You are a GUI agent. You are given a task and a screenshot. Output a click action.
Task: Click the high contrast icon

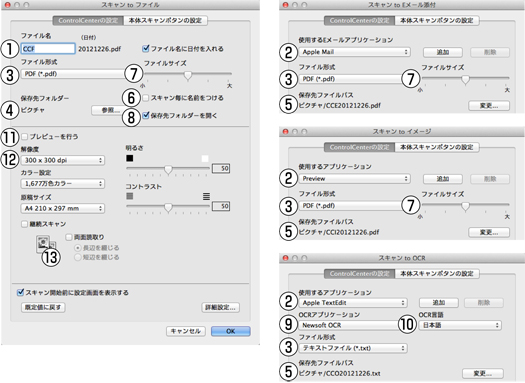click(206, 196)
